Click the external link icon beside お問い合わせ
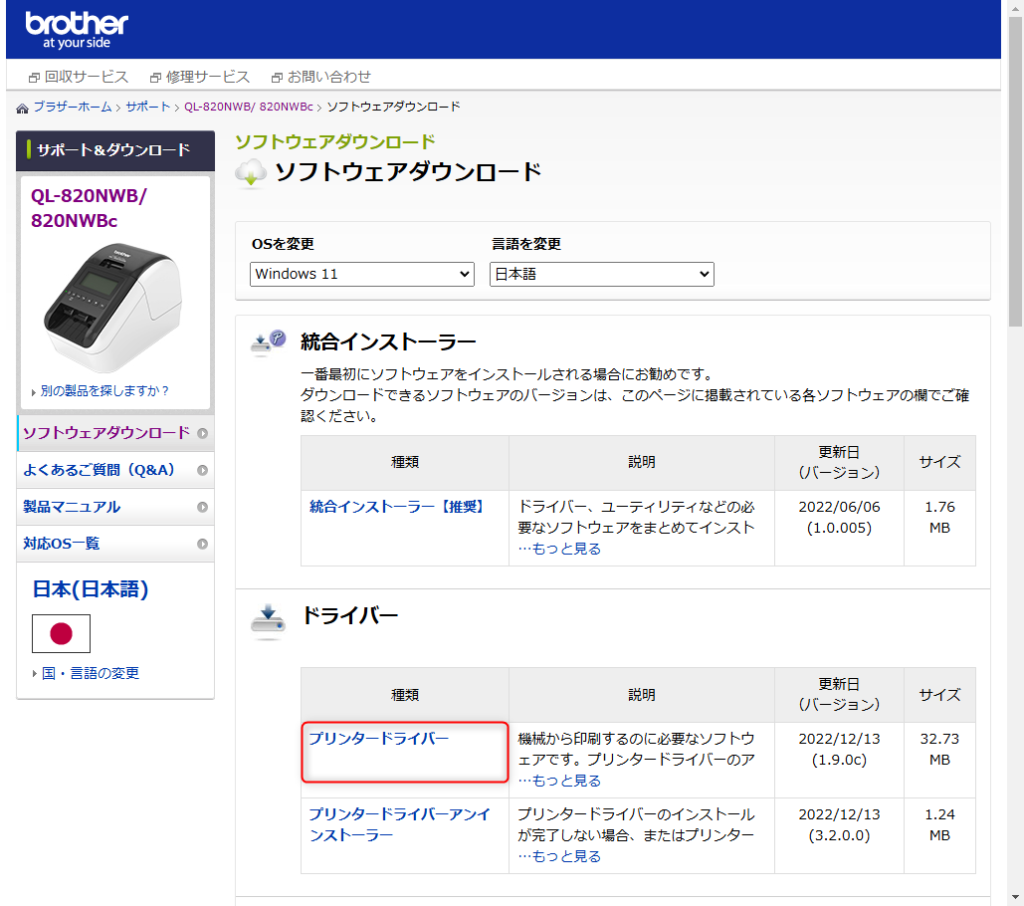The image size is (1024, 906). pos(277,78)
